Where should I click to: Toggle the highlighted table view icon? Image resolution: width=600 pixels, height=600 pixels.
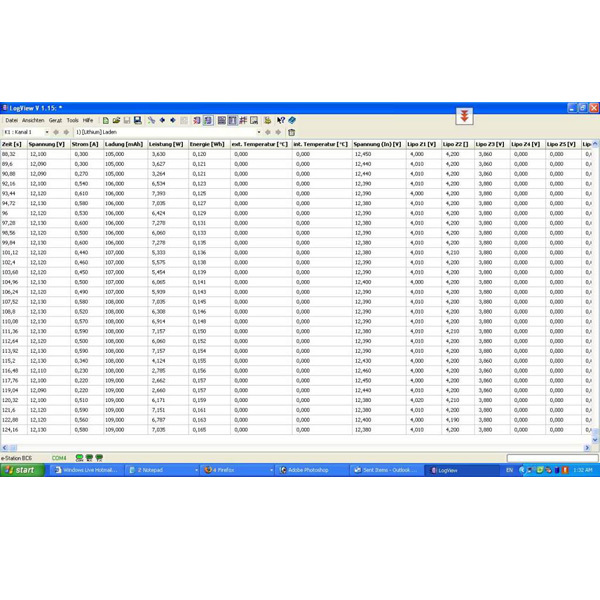point(232,121)
